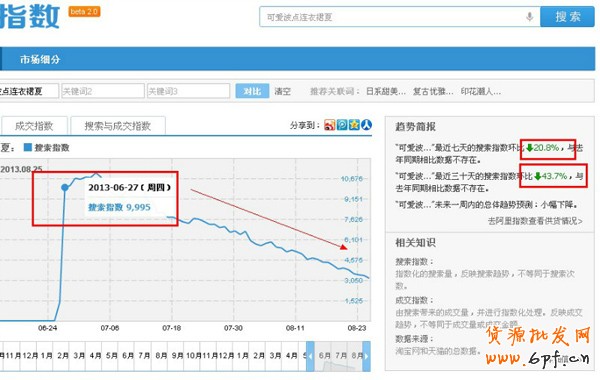600x380 pixels.
Task: Click the 相关知识 panel heading
Action: [x=415, y=243]
